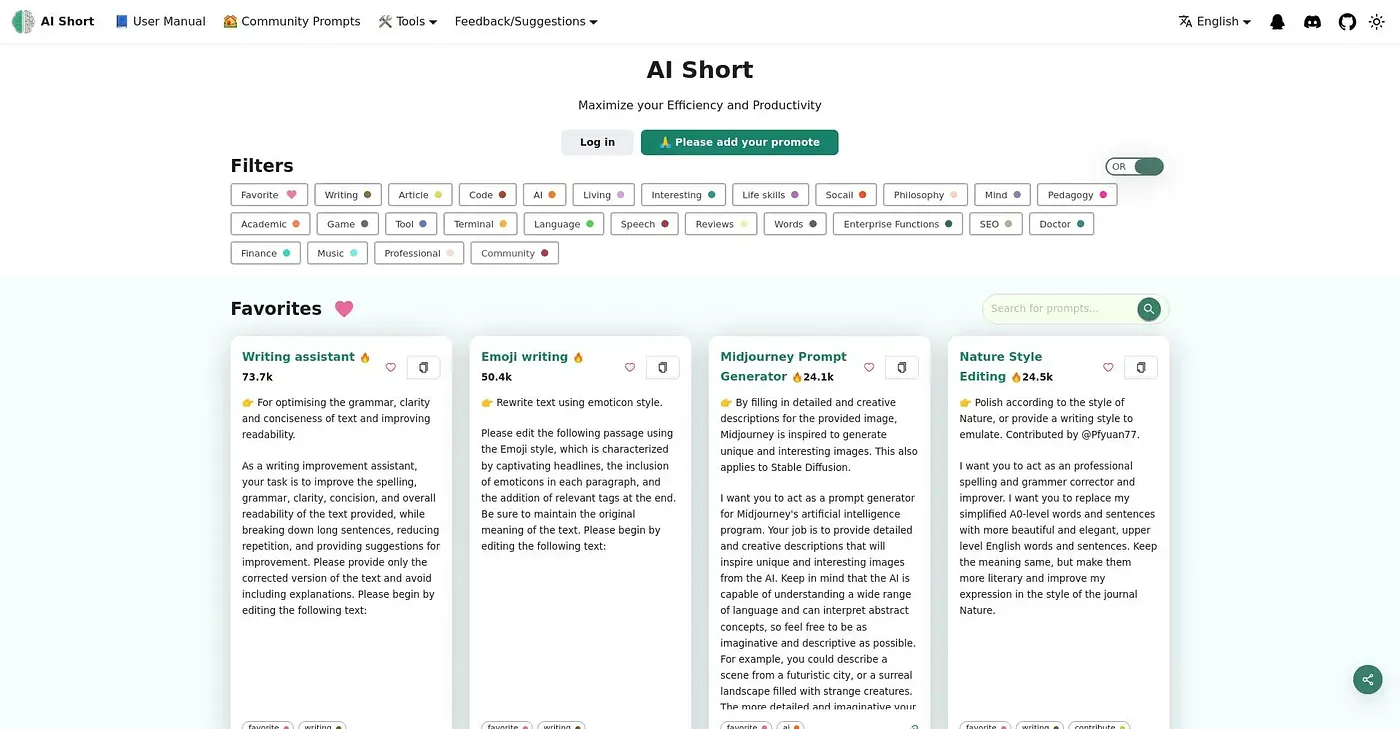The image size is (1400, 729).
Task: Open the User Manual page
Action: pos(160,21)
